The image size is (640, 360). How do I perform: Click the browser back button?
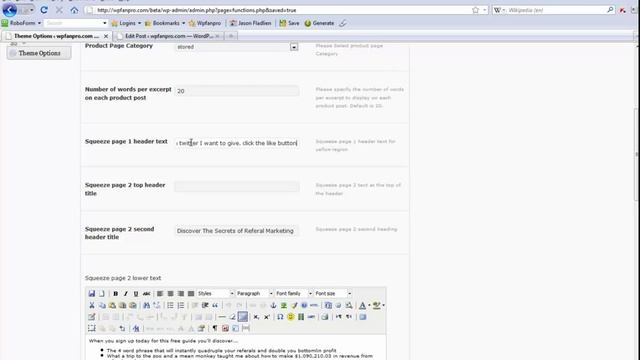click(x=10, y=10)
